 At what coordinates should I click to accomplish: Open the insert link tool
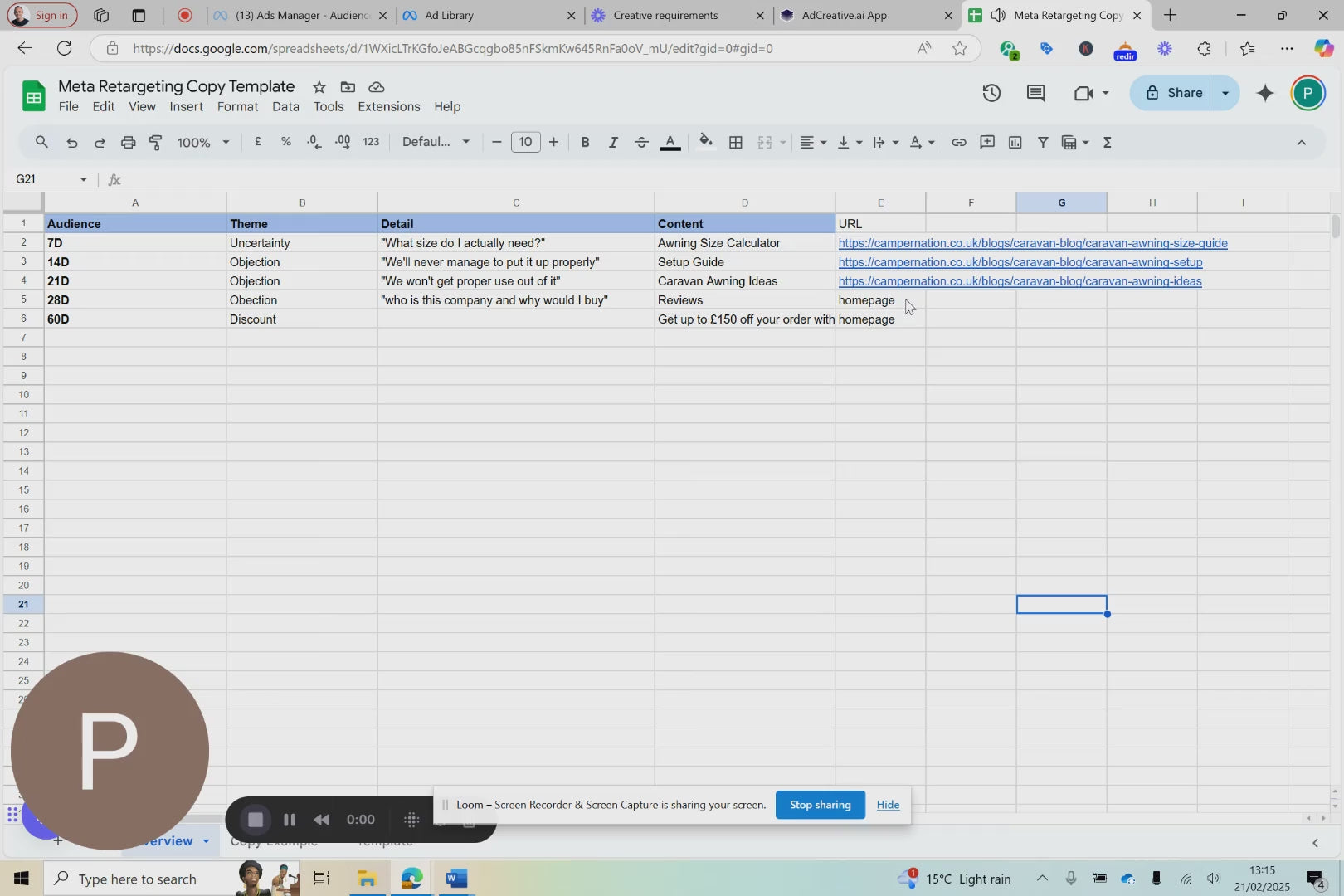[958, 143]
